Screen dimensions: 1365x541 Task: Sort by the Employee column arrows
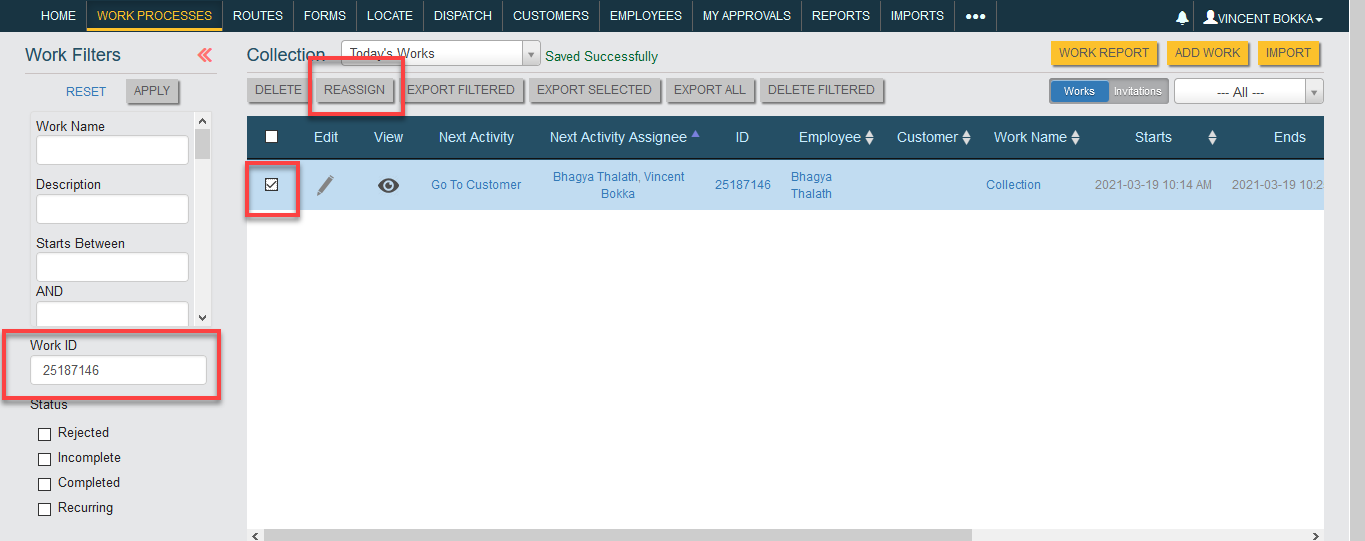click(869, 137)
